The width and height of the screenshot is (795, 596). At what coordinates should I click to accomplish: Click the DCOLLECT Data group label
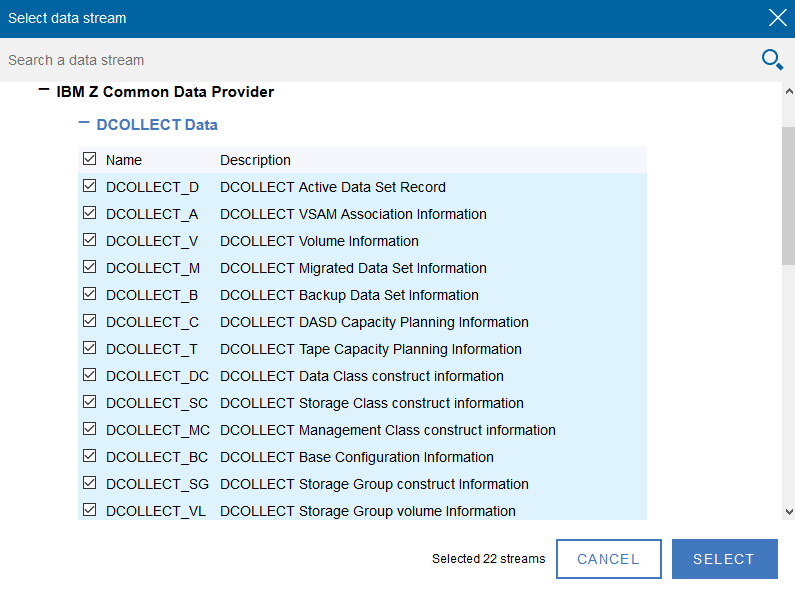(x=157, y=125)
